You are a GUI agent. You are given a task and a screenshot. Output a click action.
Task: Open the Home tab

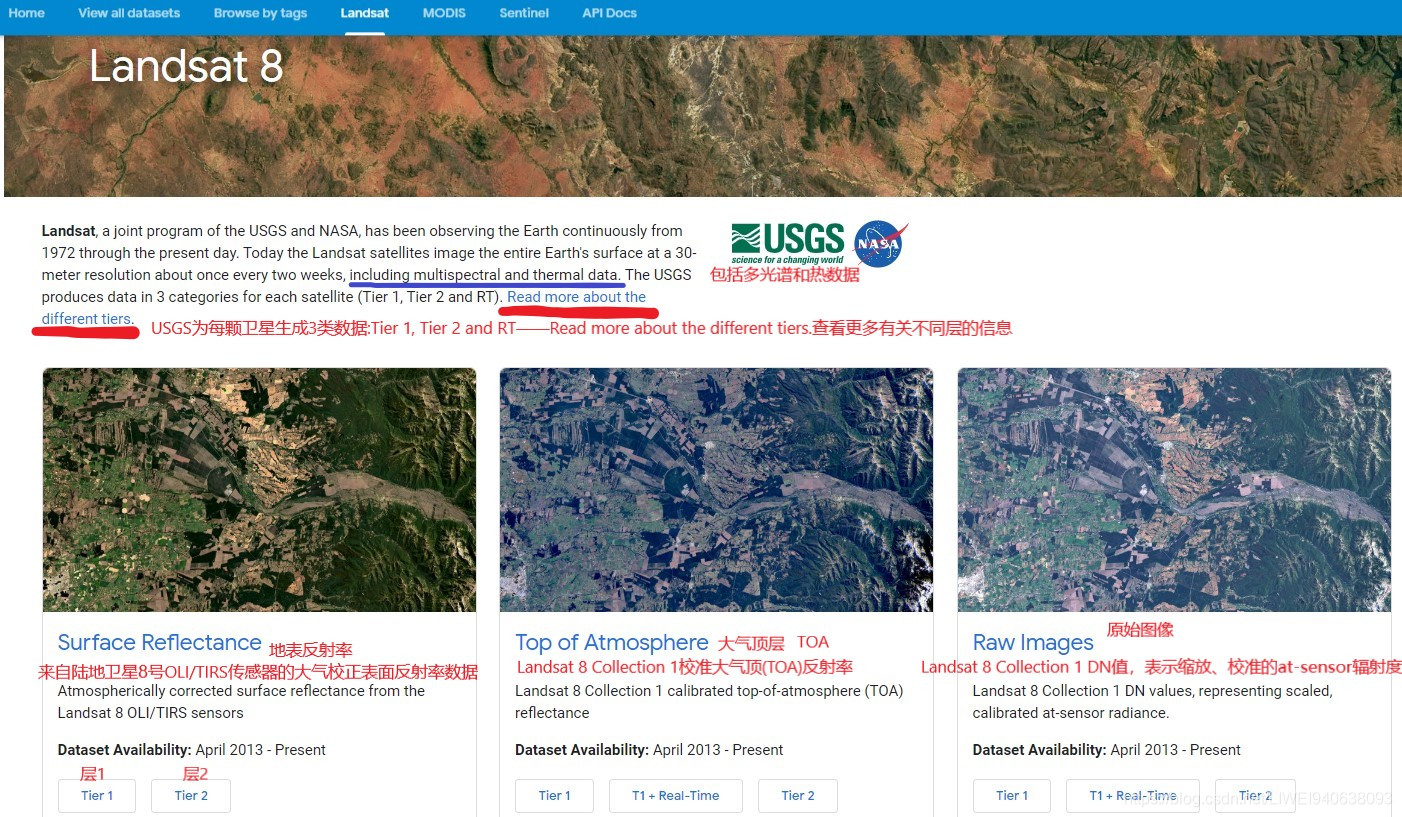pyautogui.click(x=27, y=13)
